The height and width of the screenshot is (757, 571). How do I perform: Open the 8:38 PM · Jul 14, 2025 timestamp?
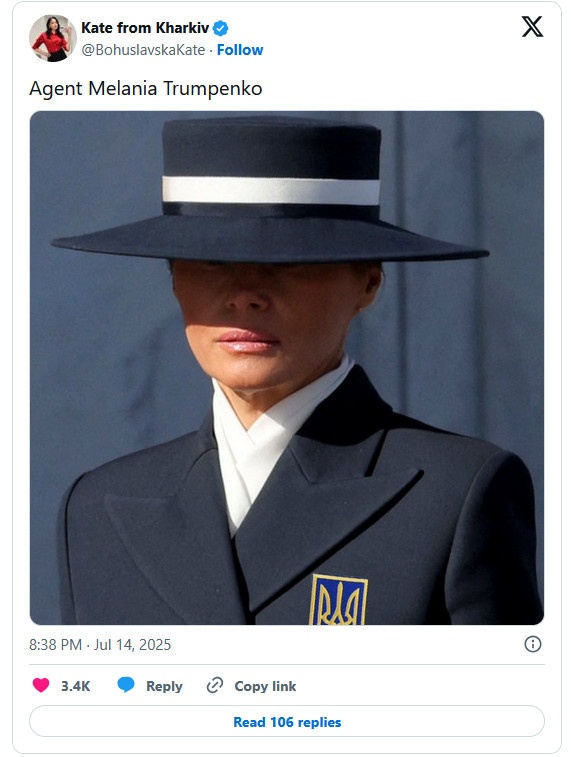100,645
